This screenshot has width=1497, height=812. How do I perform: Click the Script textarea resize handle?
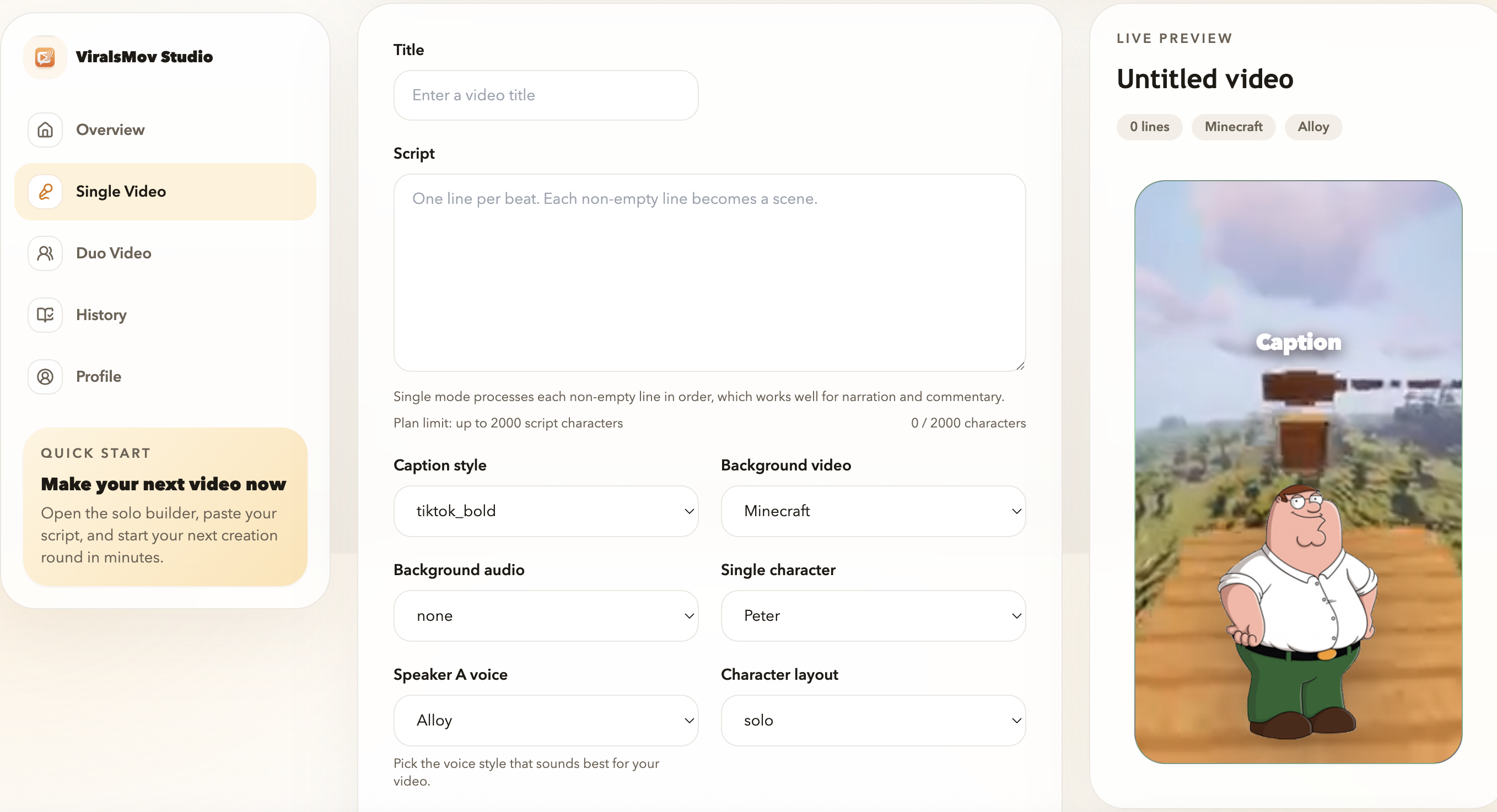point(1020,366)
